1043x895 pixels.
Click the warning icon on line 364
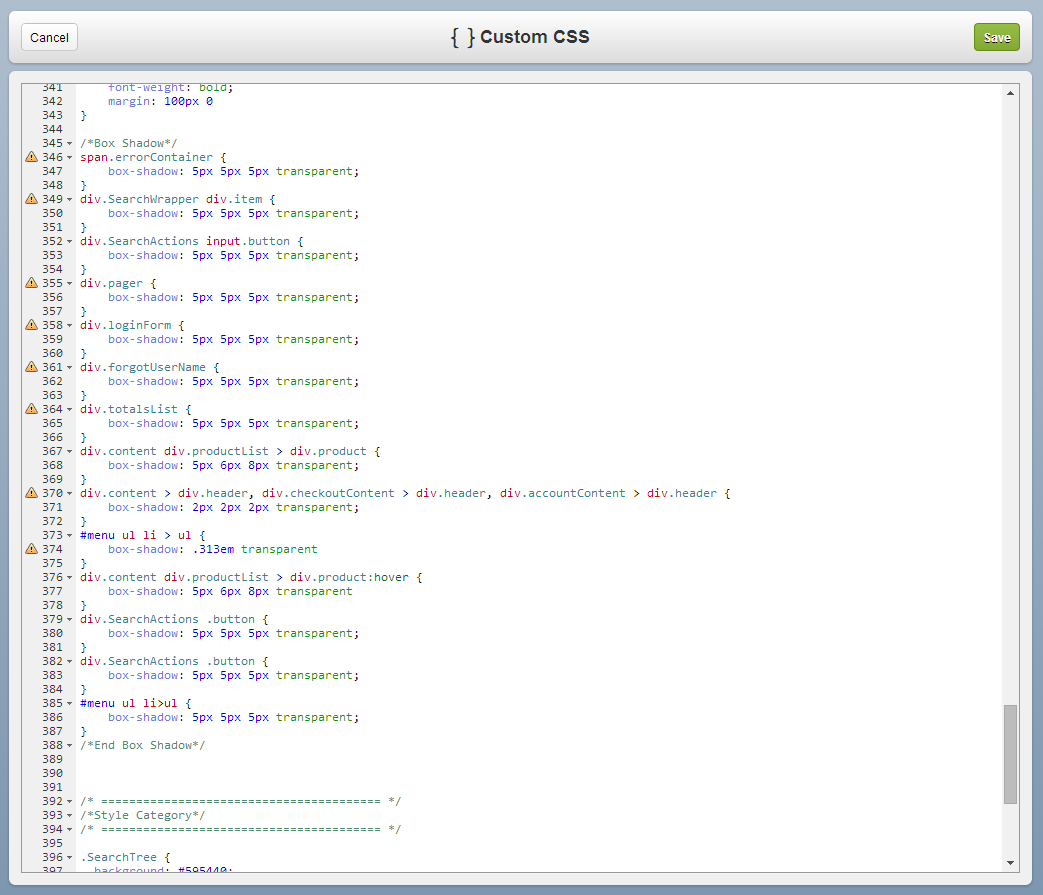click(31, 408)
